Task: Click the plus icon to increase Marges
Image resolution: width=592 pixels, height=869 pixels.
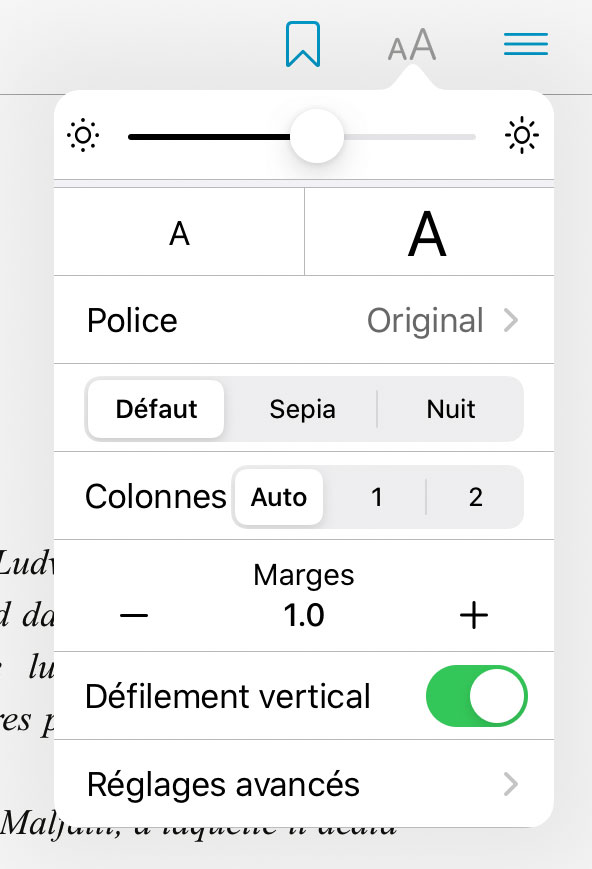Action: point(473,616)
